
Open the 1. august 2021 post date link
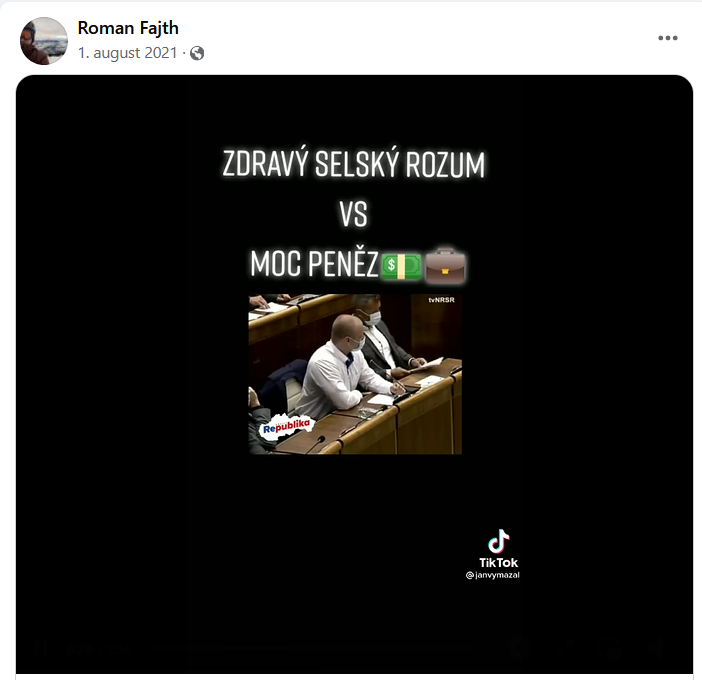pos(128,53)
